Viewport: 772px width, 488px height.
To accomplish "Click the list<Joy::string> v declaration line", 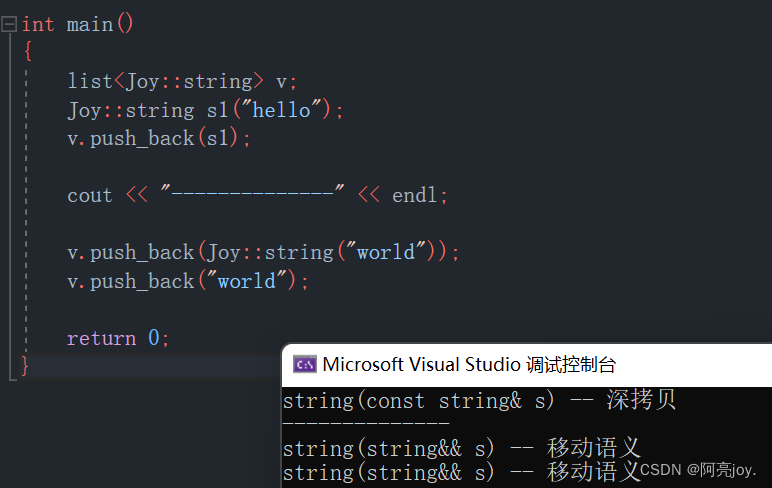I will pos(182,81).
